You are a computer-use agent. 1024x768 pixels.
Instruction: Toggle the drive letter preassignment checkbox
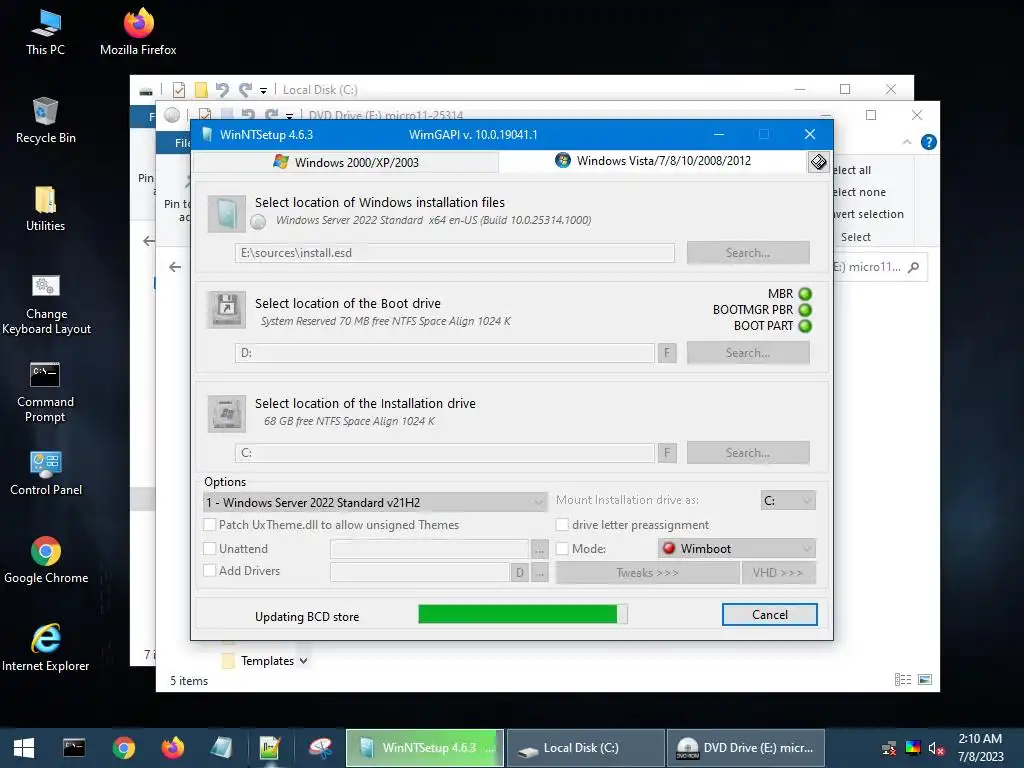562,524
